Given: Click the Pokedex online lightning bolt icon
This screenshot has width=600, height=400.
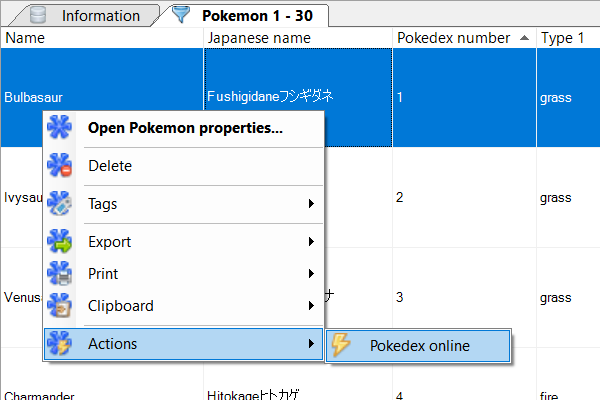Looking at the screenshot, I should tap(342, 346).
